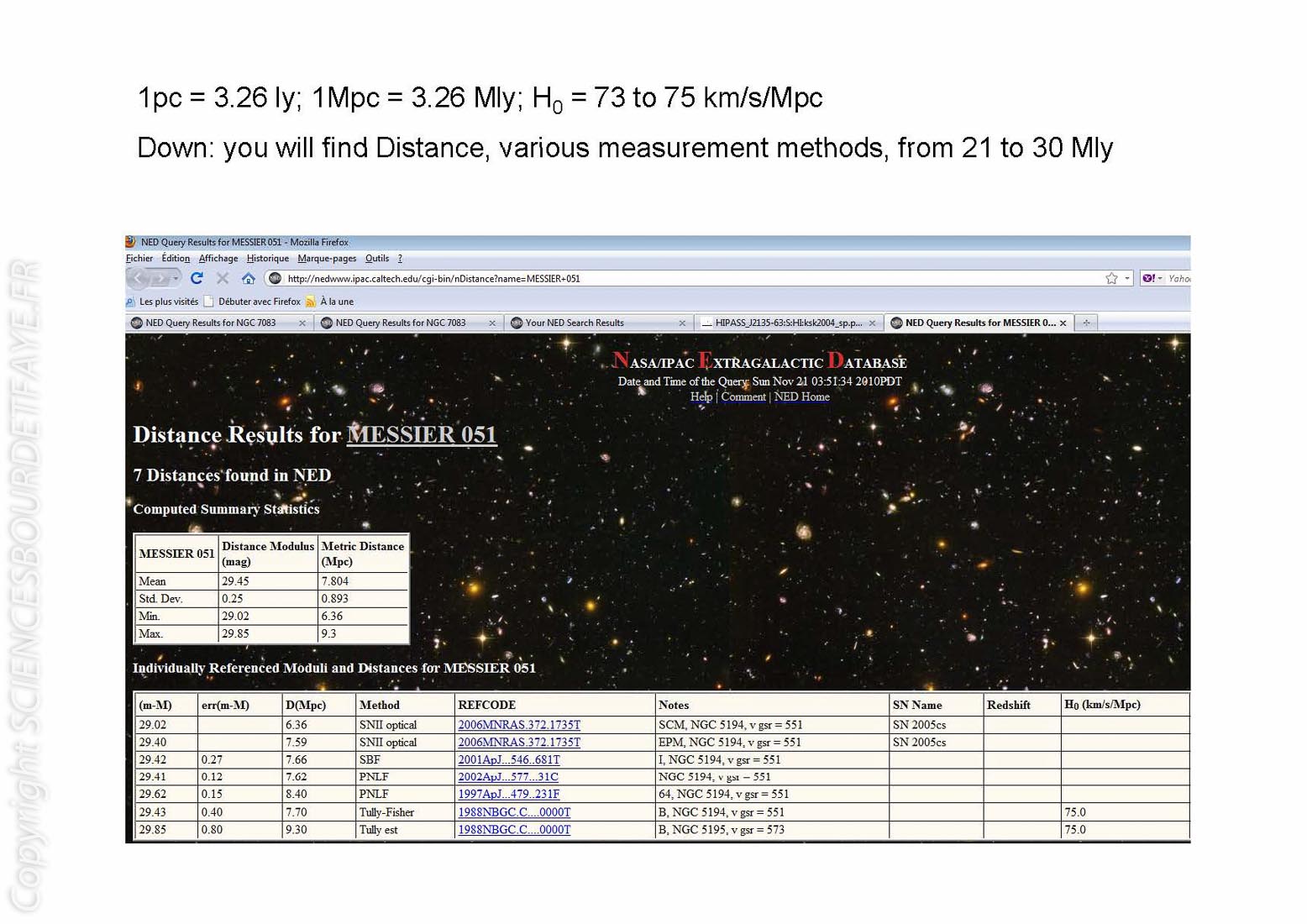Viewport: 1307px width, 924px height.
Task: Open a new tab with plus button
Action: [x=1086, y=323]
